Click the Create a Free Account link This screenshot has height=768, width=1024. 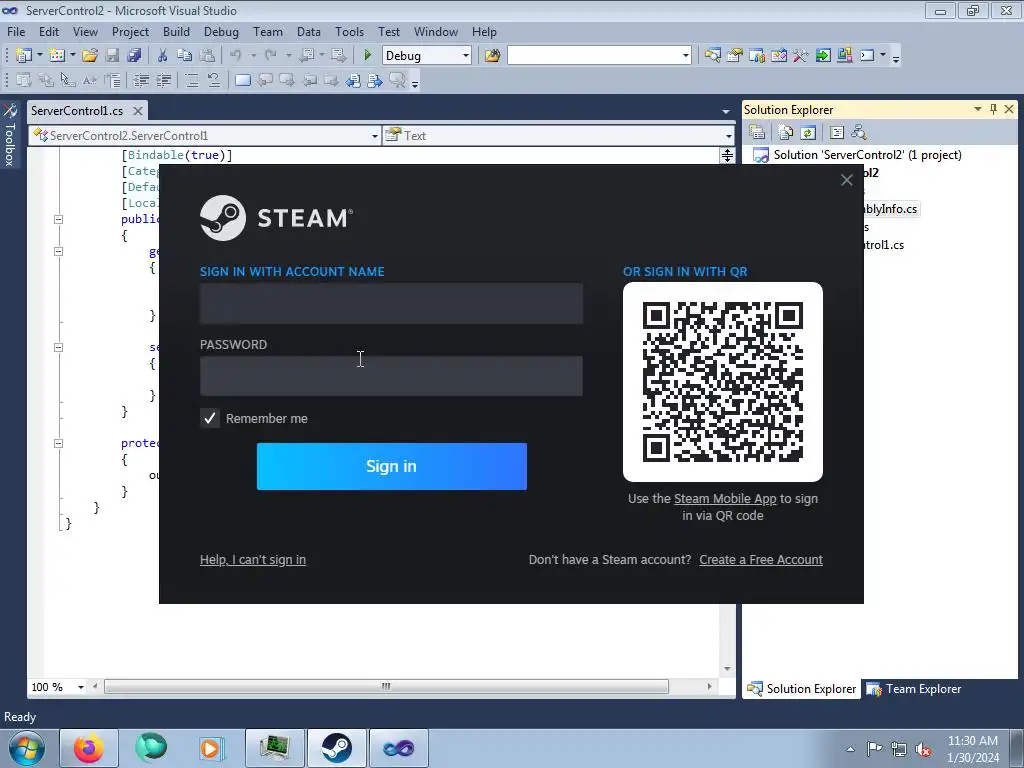[761, 560]
